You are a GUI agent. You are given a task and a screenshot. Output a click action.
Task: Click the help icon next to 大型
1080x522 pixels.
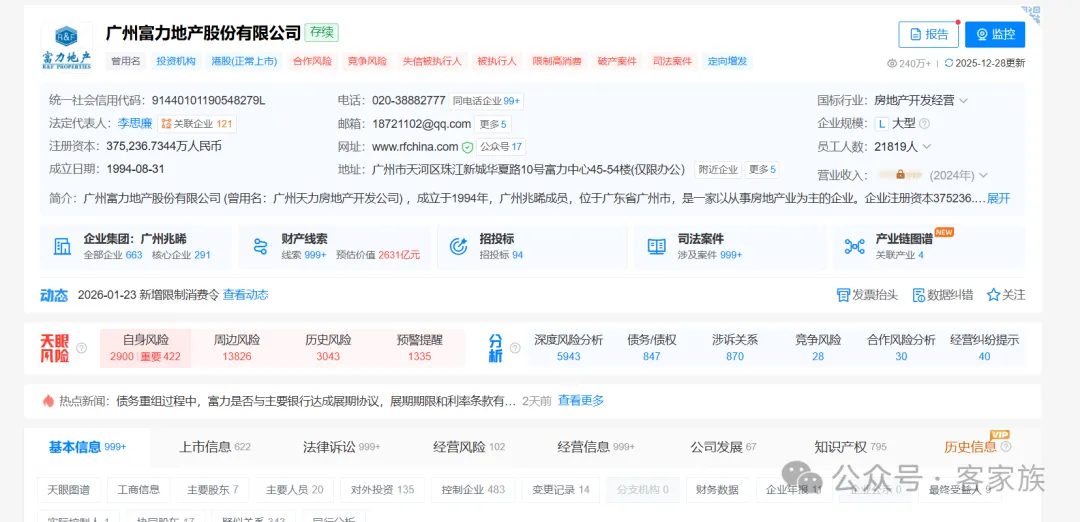[x=924, y=124]
